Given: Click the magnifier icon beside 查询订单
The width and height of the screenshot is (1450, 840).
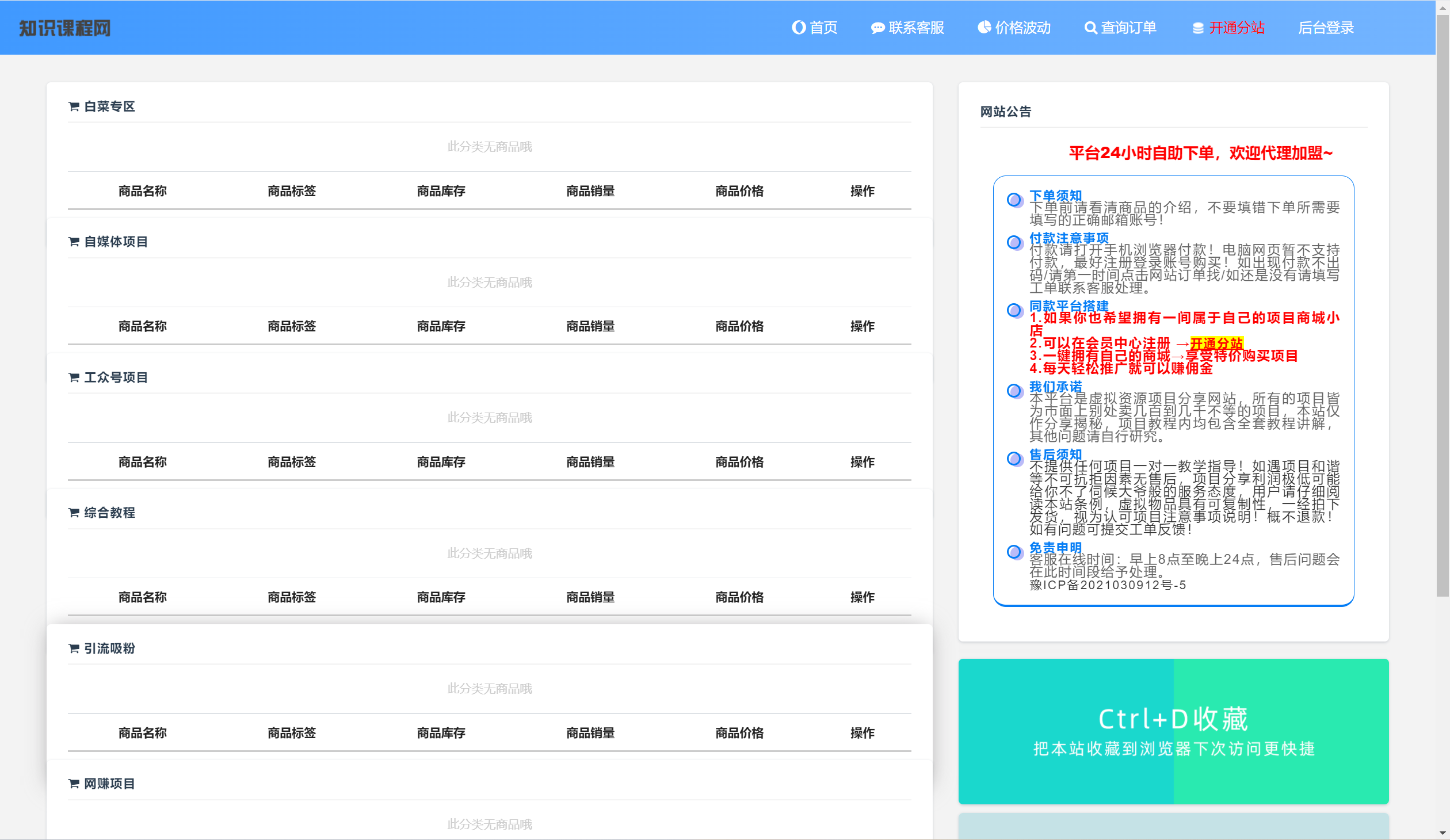Looking at the screenshot, I should (x=1090, y=28).
